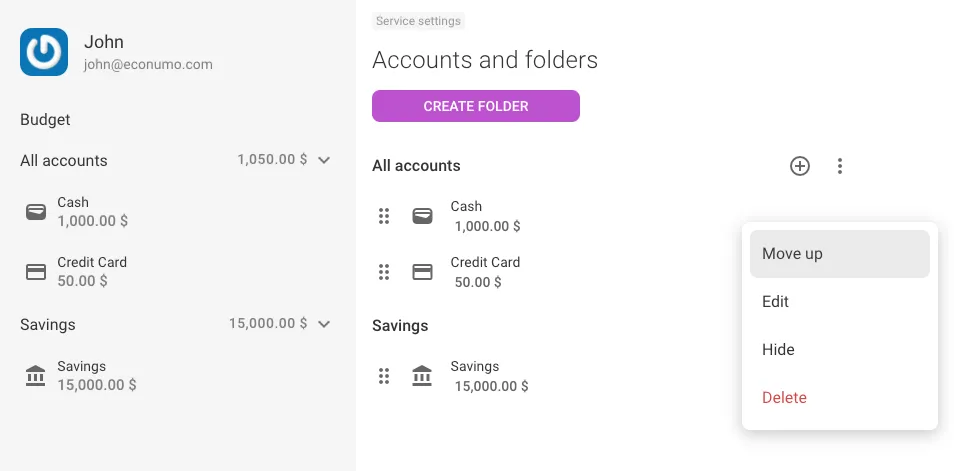Click the Savings folder heading in settings
954x471 pixels.
(400, 326)
